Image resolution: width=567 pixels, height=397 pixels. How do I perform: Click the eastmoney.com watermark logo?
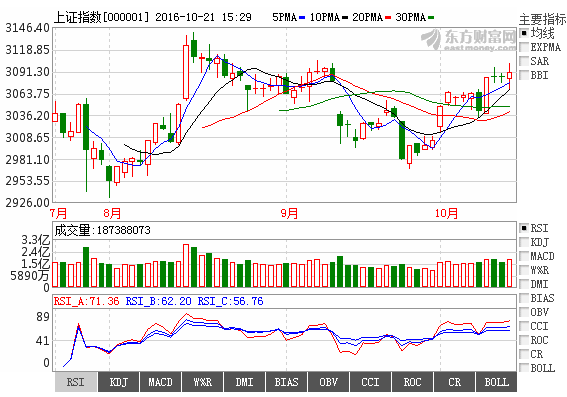[468, 40]
